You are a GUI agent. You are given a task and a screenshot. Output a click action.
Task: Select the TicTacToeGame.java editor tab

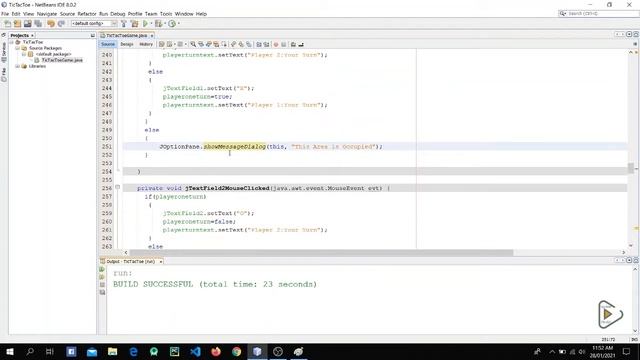coord(126,36)
